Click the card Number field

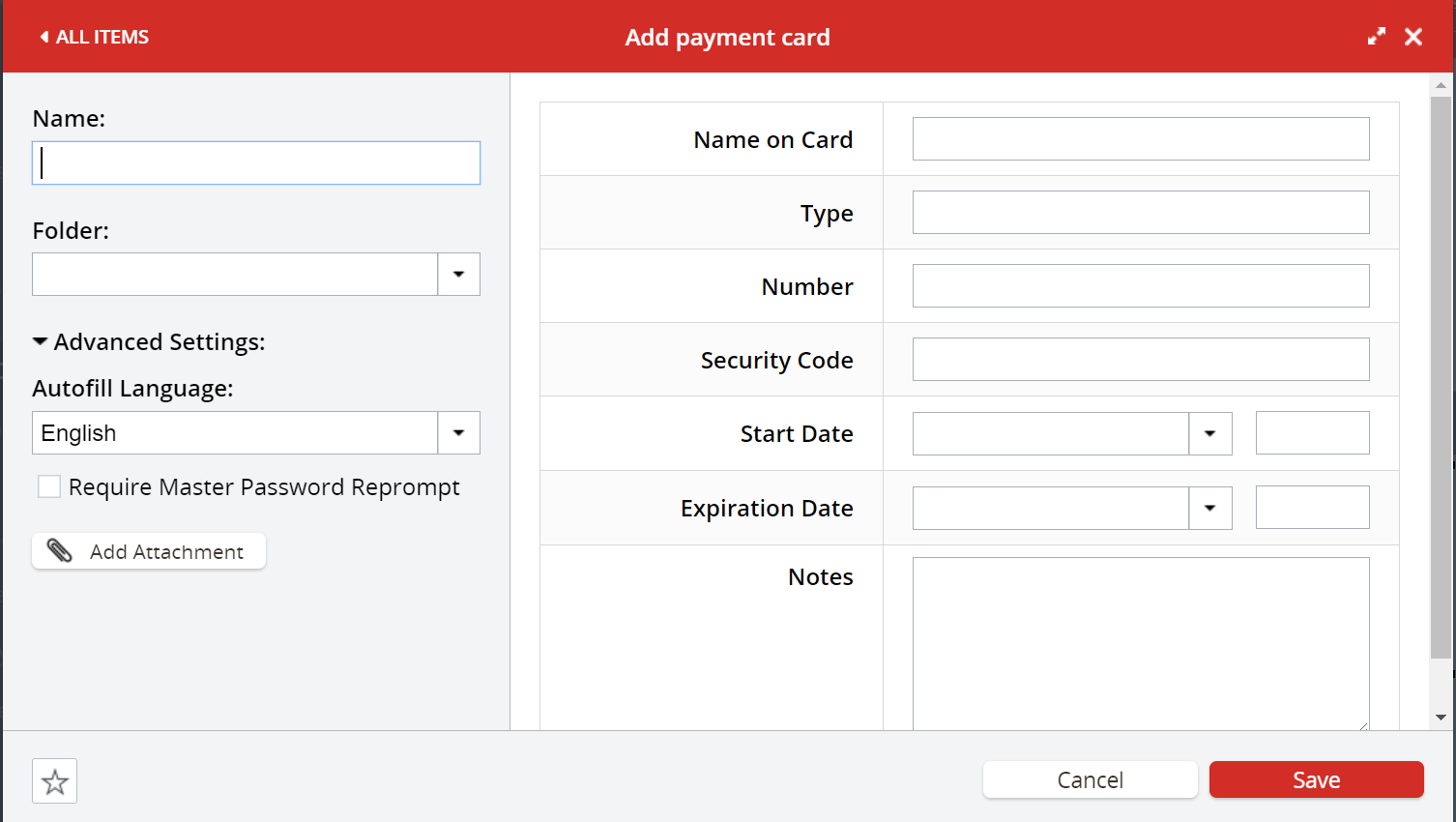pos(1141,285)
